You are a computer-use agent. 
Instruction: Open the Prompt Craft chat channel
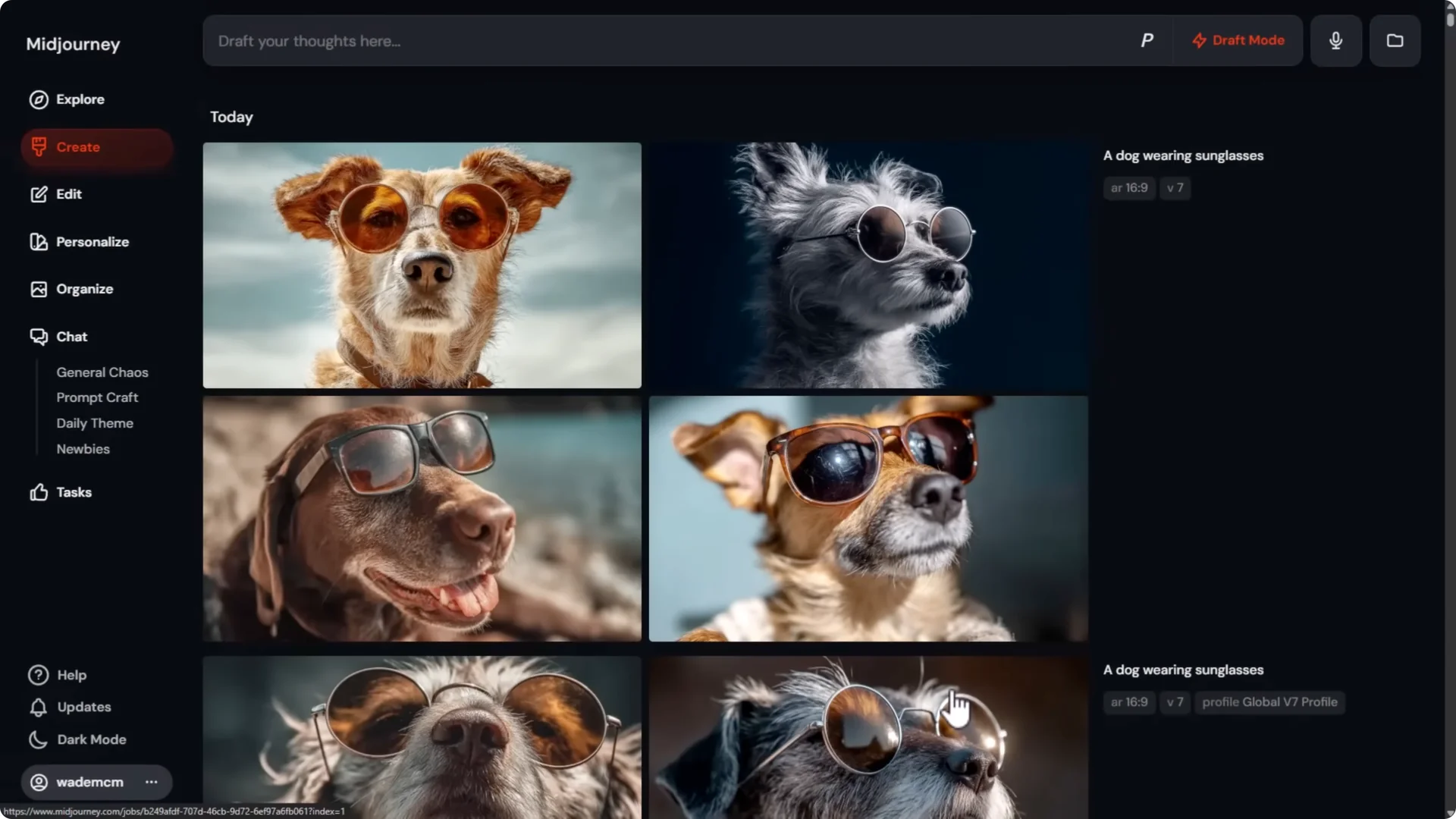click(97, 397)
